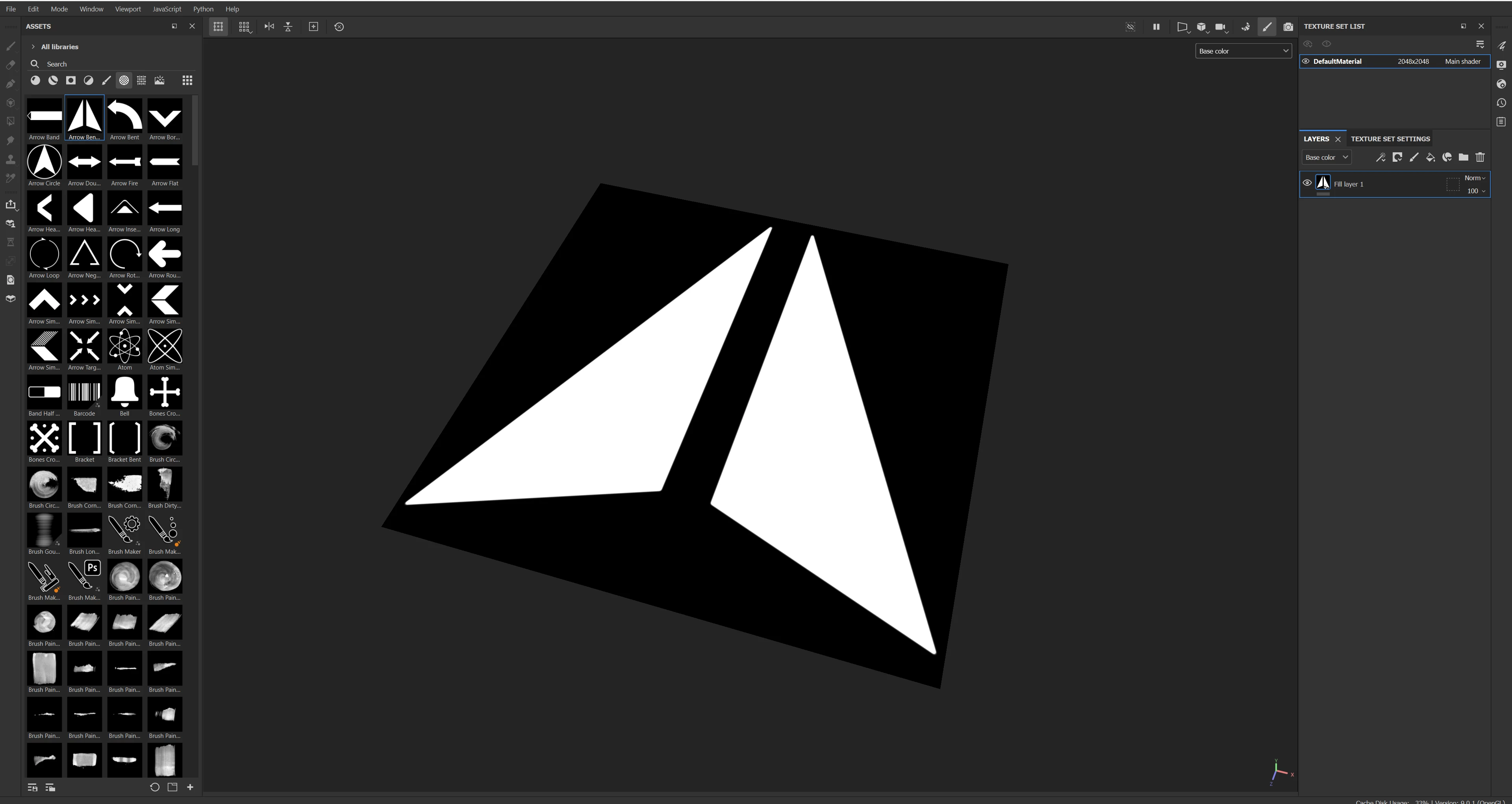
Task: Click the symmetry icon in top toolbar
Action: pyautogui.click(x=269, y=27)
